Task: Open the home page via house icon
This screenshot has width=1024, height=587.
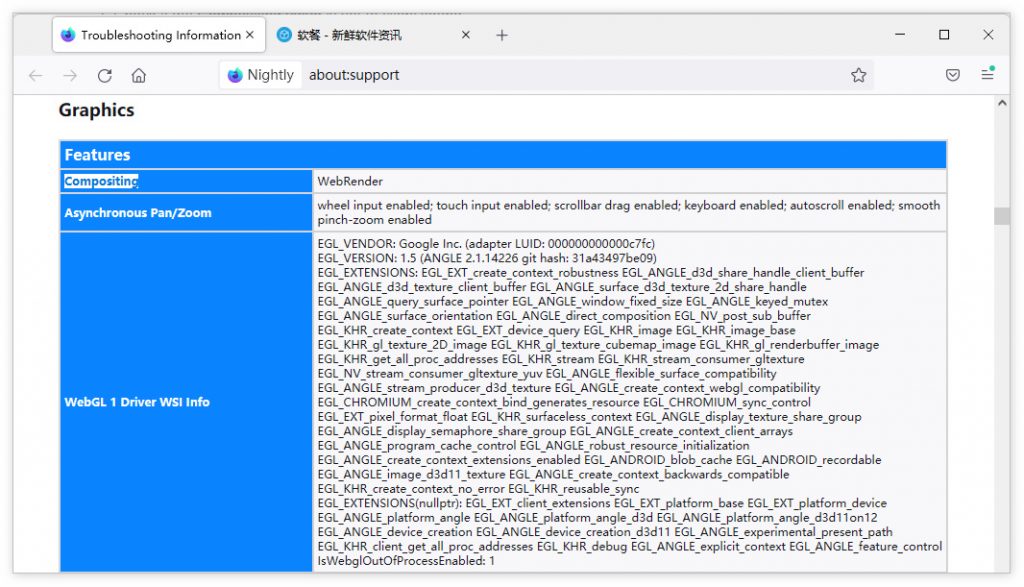Action: click(x=139, y=75)
